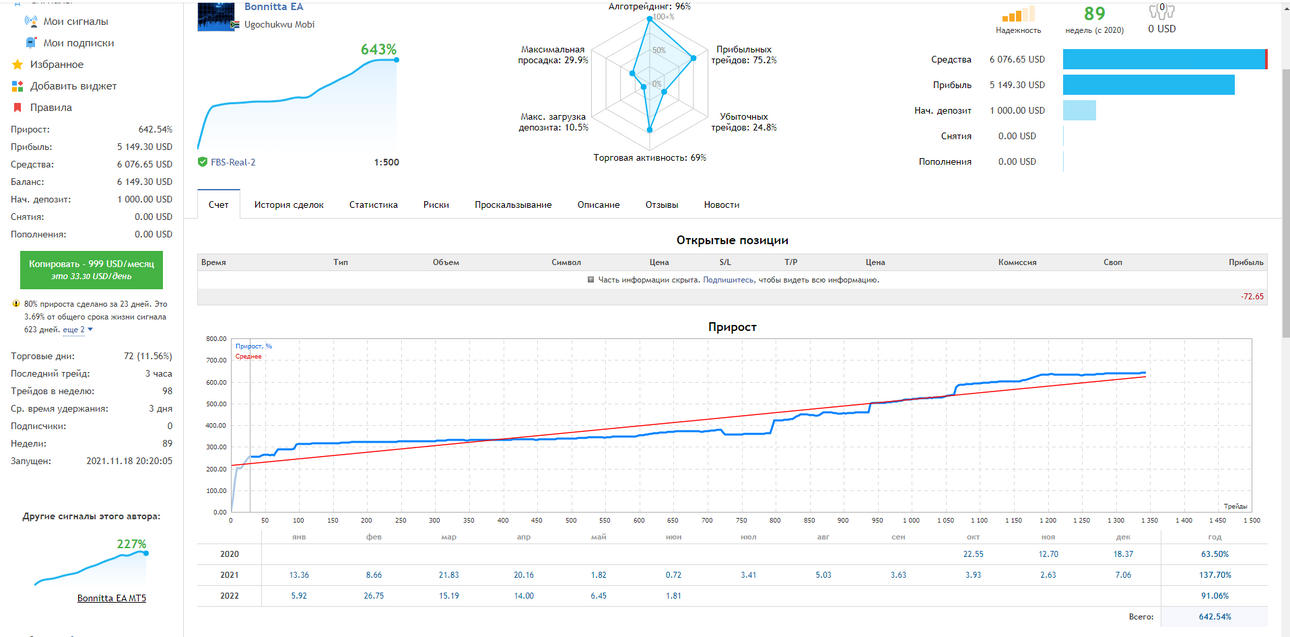
Task: Click 'Максимальная просадка: 29.9%' label
Action: coord(554,54)
